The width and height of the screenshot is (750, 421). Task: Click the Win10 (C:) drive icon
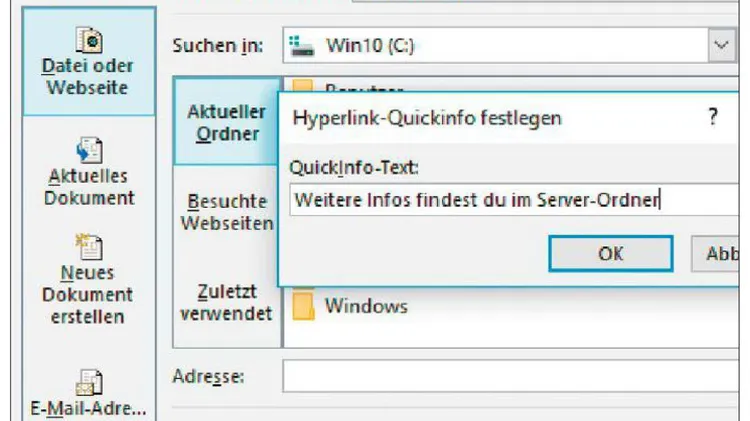[302, 46]
